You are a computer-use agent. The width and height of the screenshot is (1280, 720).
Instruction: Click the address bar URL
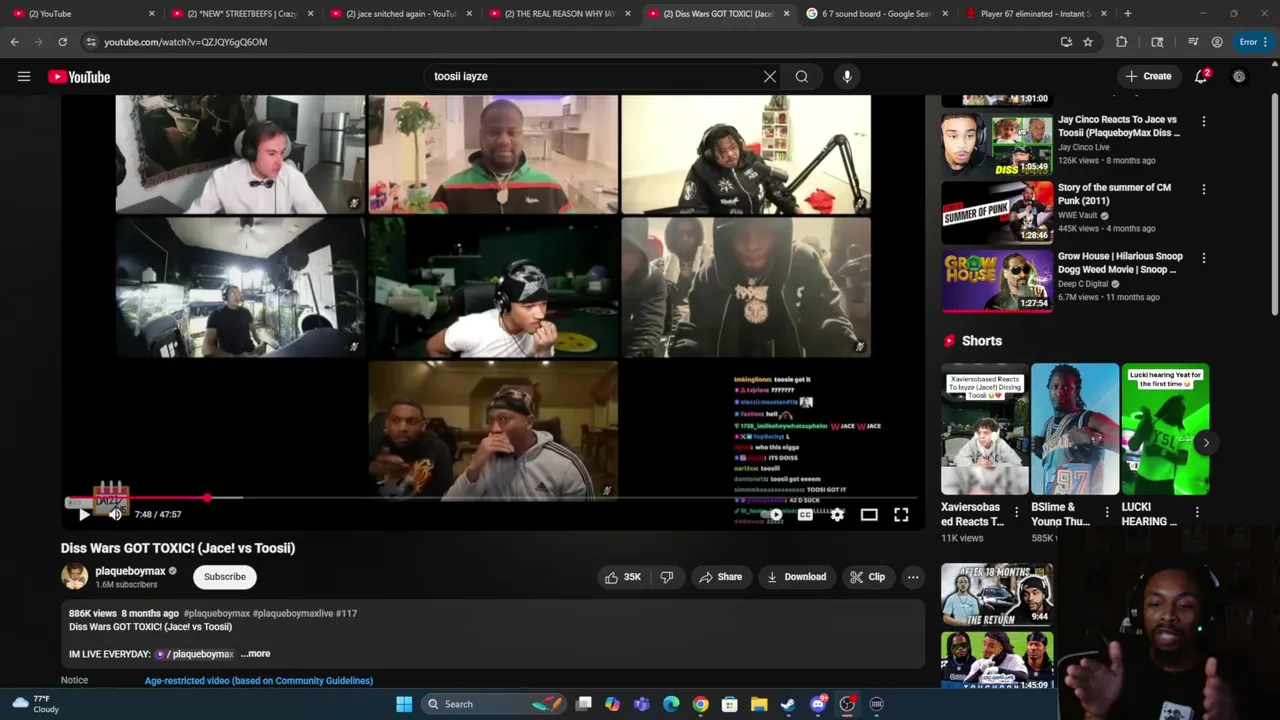(186, 42)
